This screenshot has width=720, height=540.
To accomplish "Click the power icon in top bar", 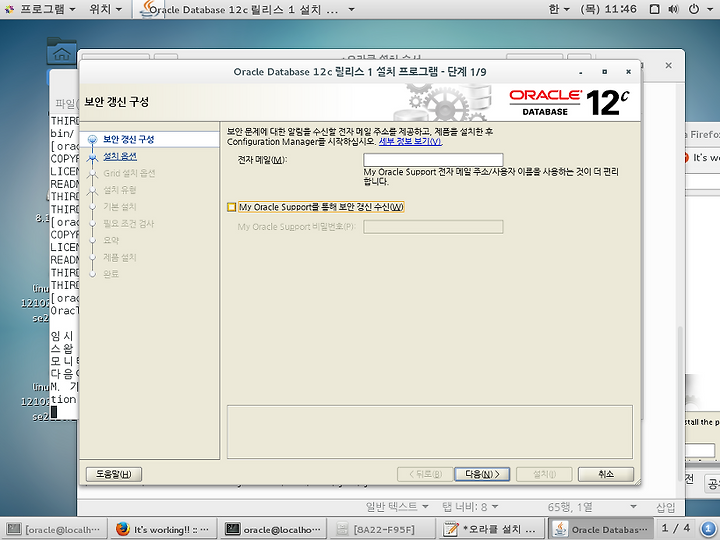I will point(694,9).
